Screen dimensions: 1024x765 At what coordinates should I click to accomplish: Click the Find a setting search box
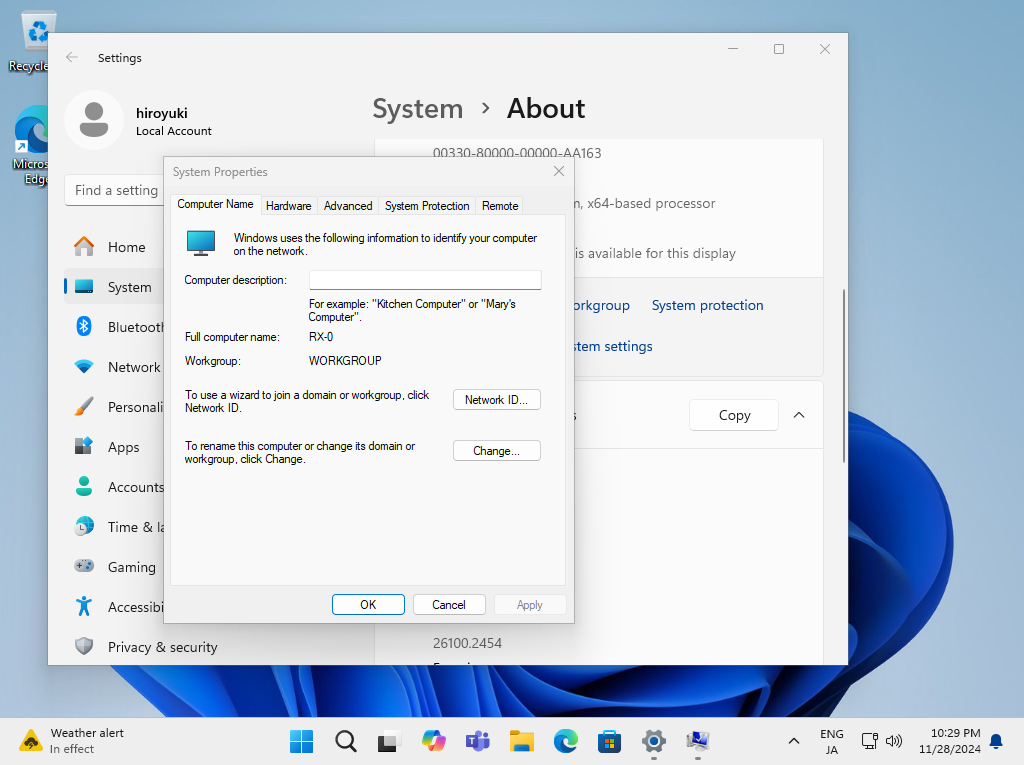114,190
